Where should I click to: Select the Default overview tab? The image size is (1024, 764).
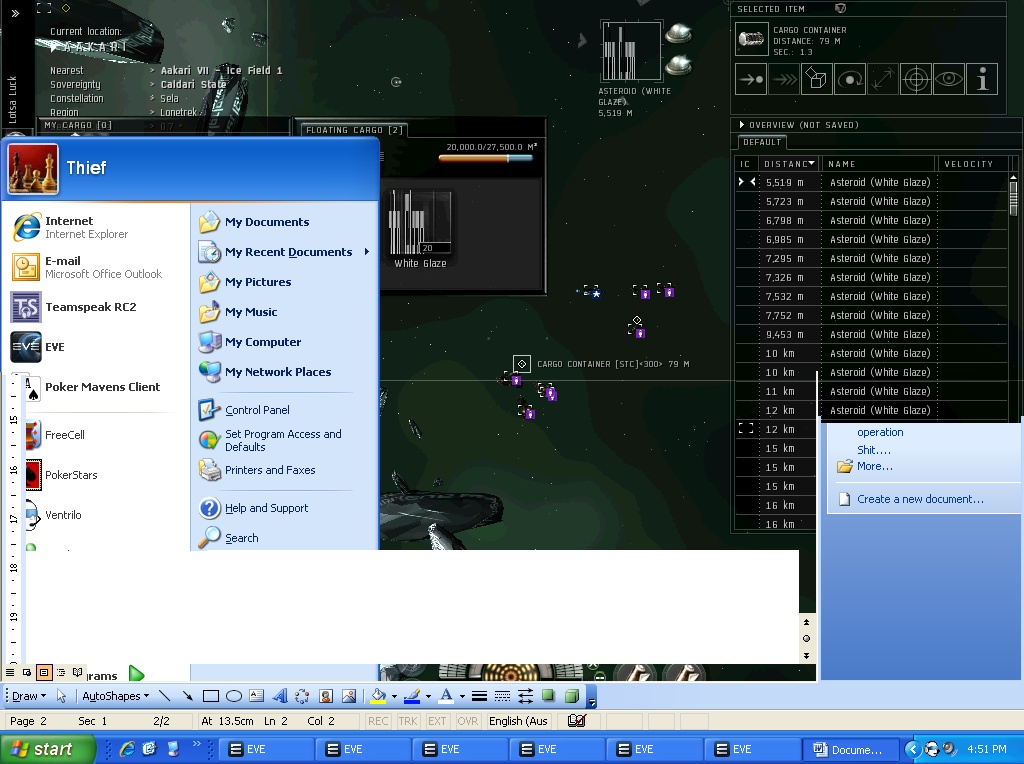point(762,142)
